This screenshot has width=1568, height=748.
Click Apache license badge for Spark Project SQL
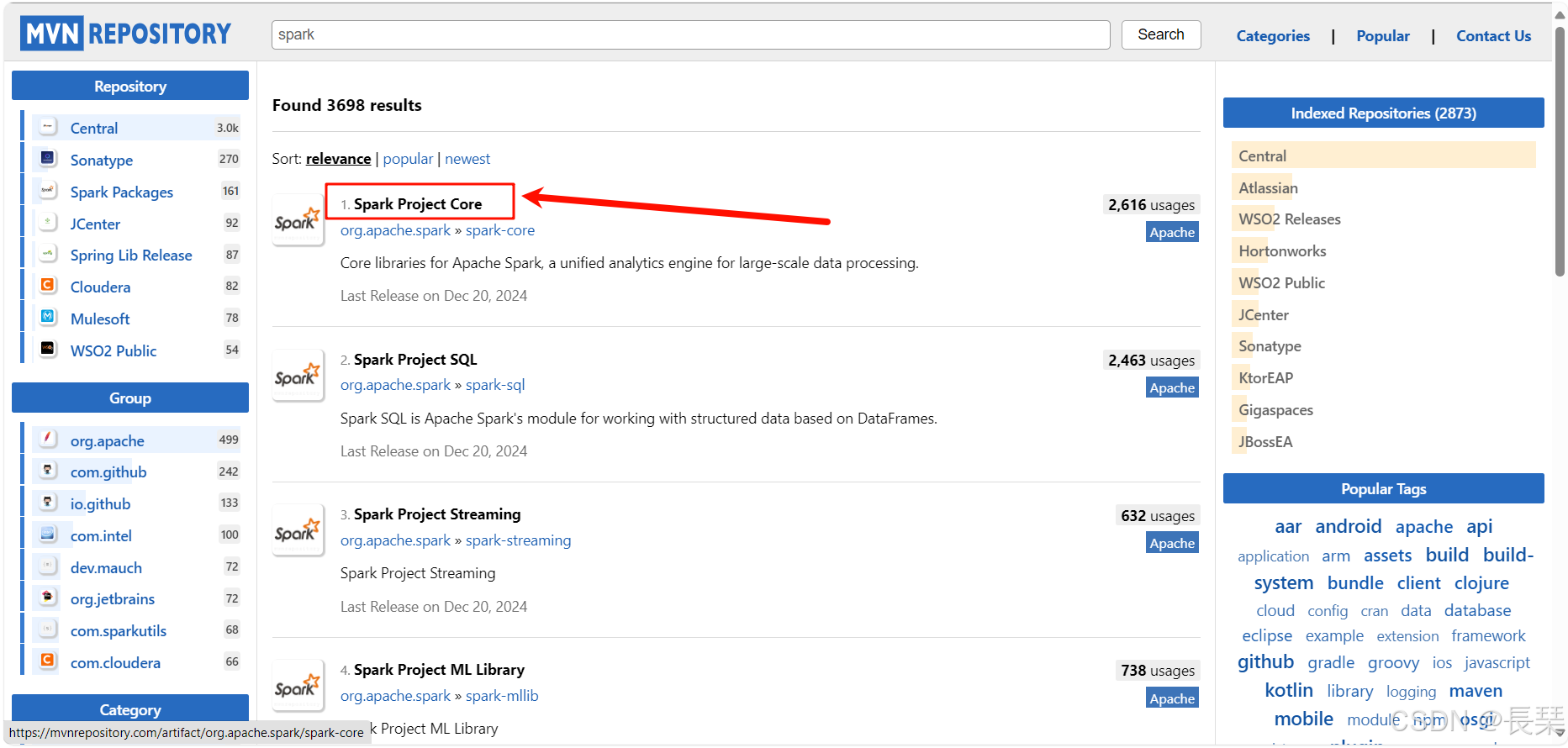pyautogui.click(x=1172, y=387)
